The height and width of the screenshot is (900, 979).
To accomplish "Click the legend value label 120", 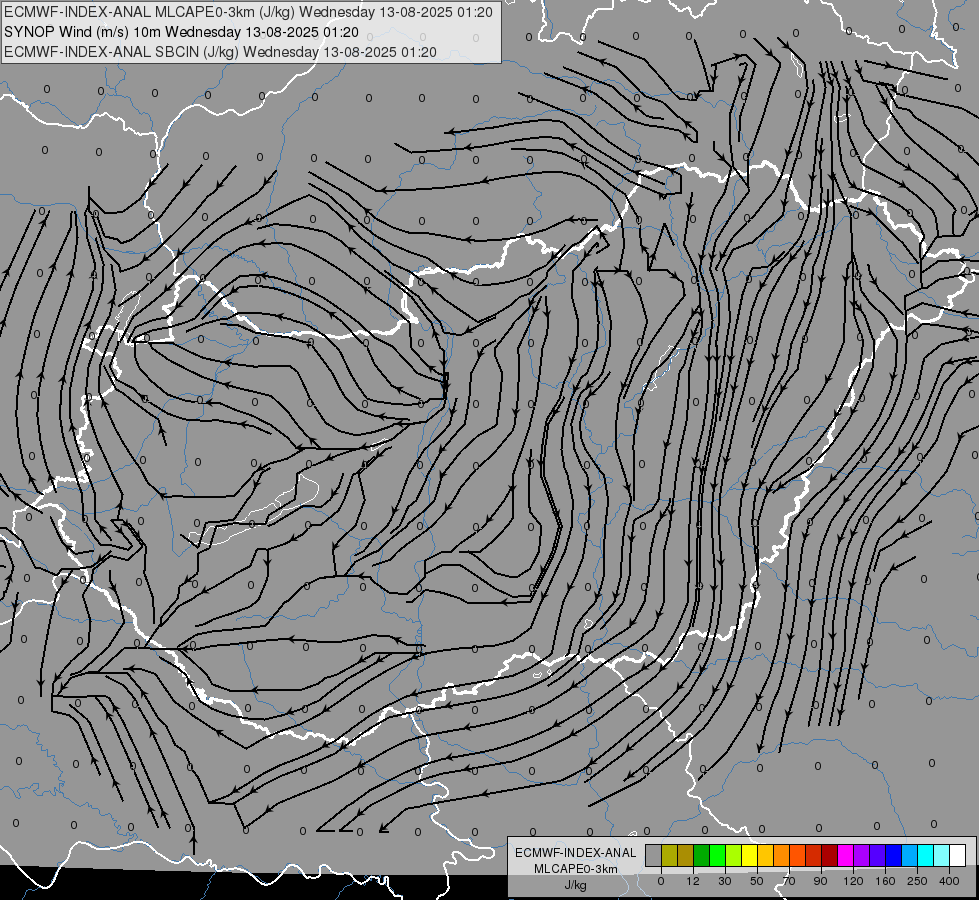I will [853, 881].
